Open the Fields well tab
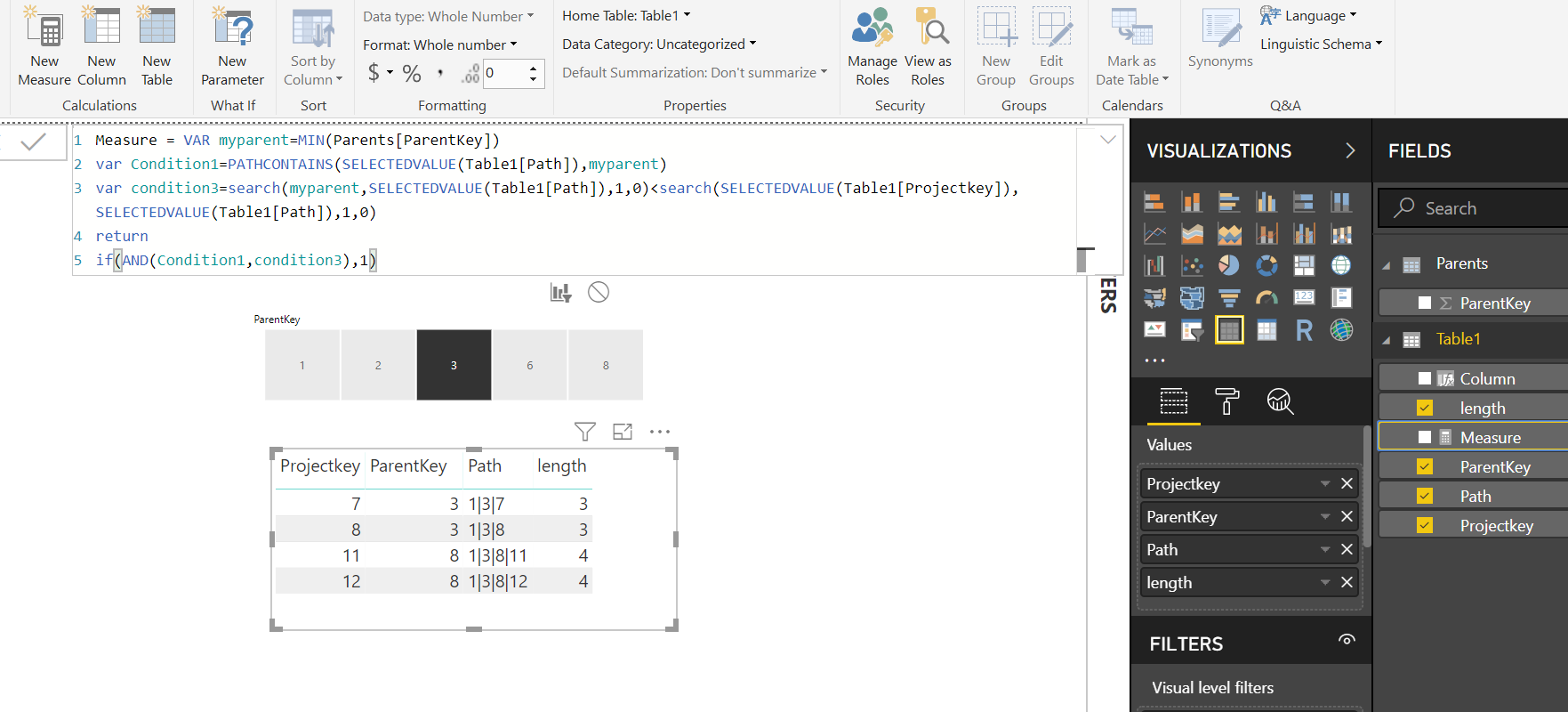The height and width of the screenshot is (712, 1568). pyautogui.click(x=1174, y=401)
